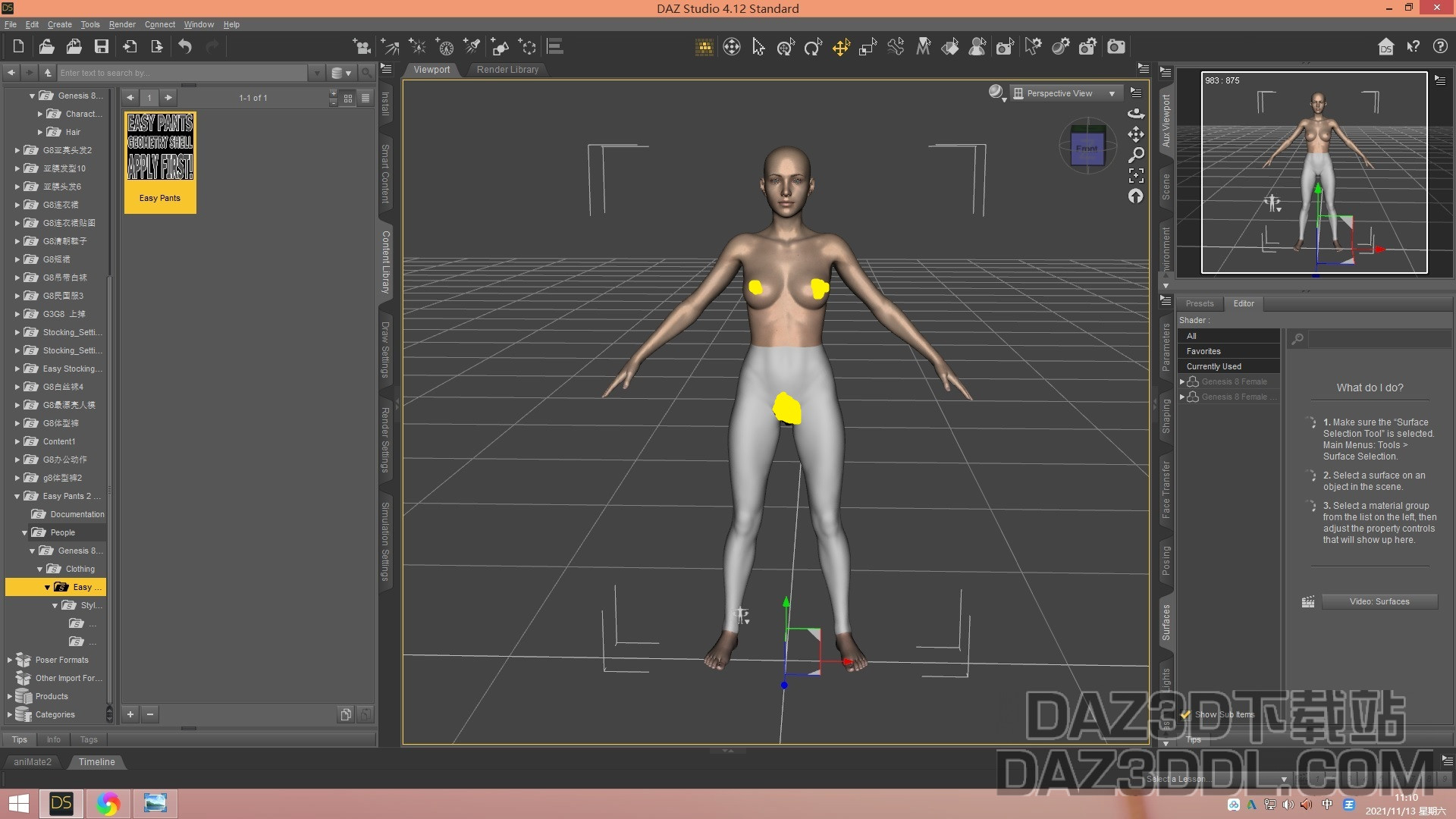This screenshot has width=1456, height=819.
Task: Click the frame selection icon in viewport
Action: click(x=1135, y=175)
